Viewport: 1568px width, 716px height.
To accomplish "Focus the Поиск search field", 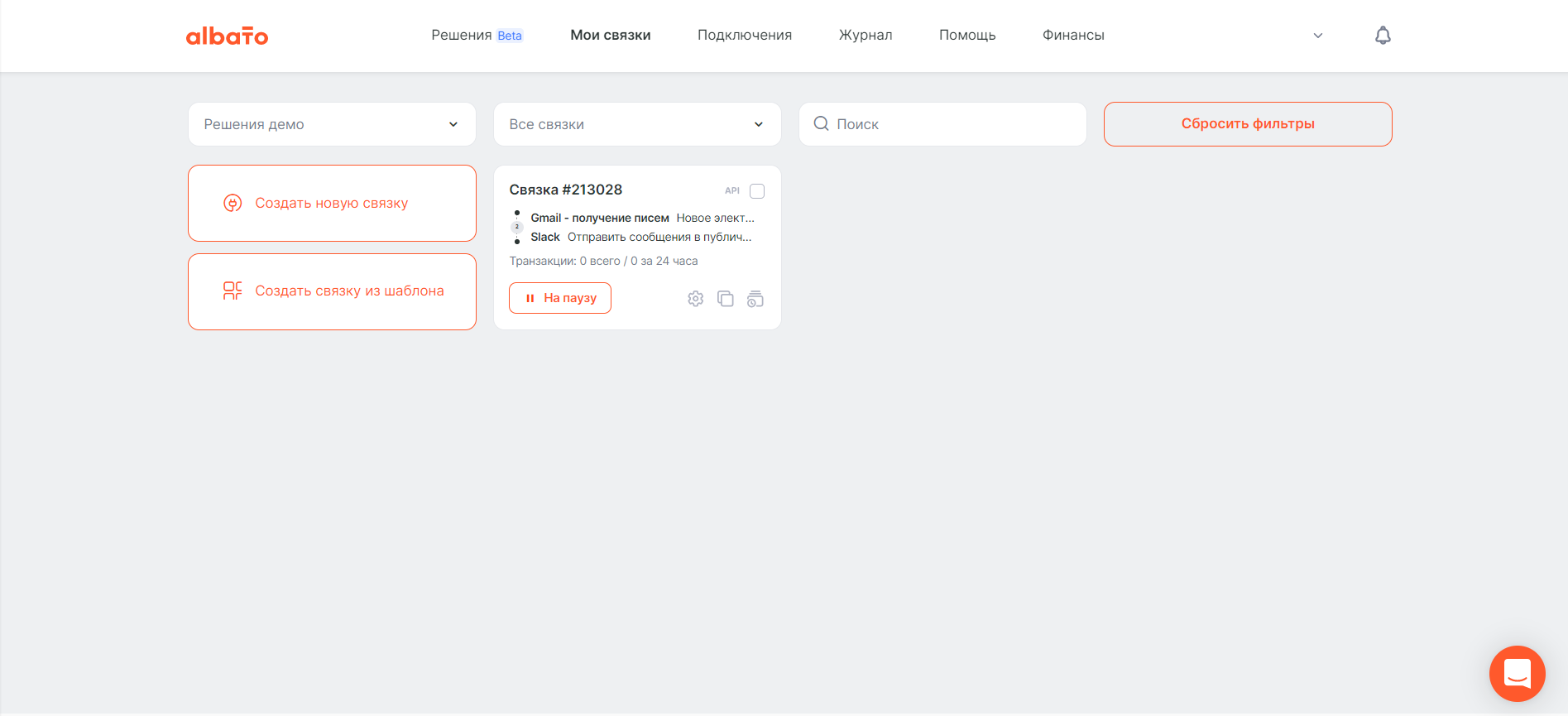I will tap(952, 124).
